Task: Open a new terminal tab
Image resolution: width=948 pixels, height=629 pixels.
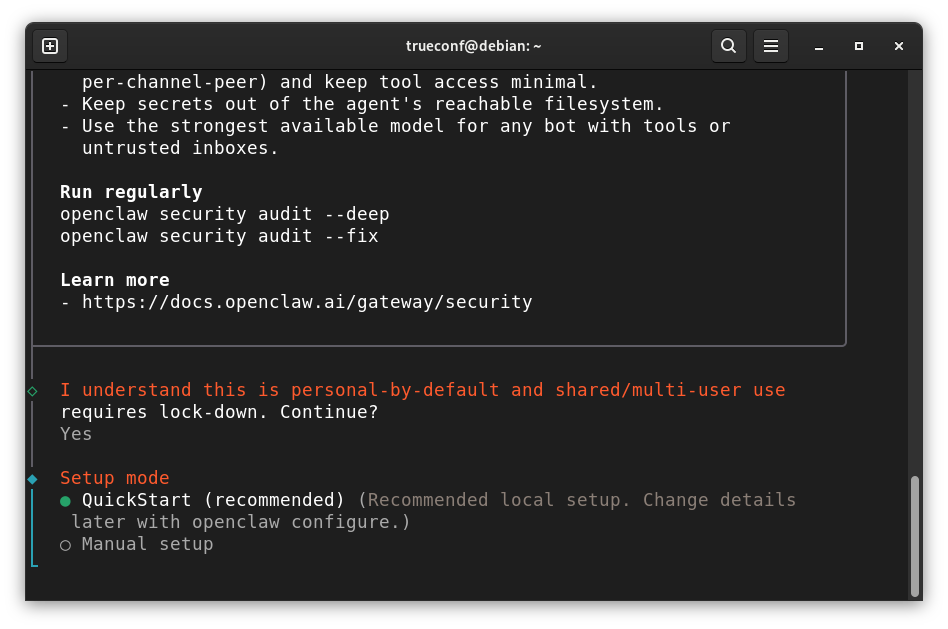Action: 50,46
